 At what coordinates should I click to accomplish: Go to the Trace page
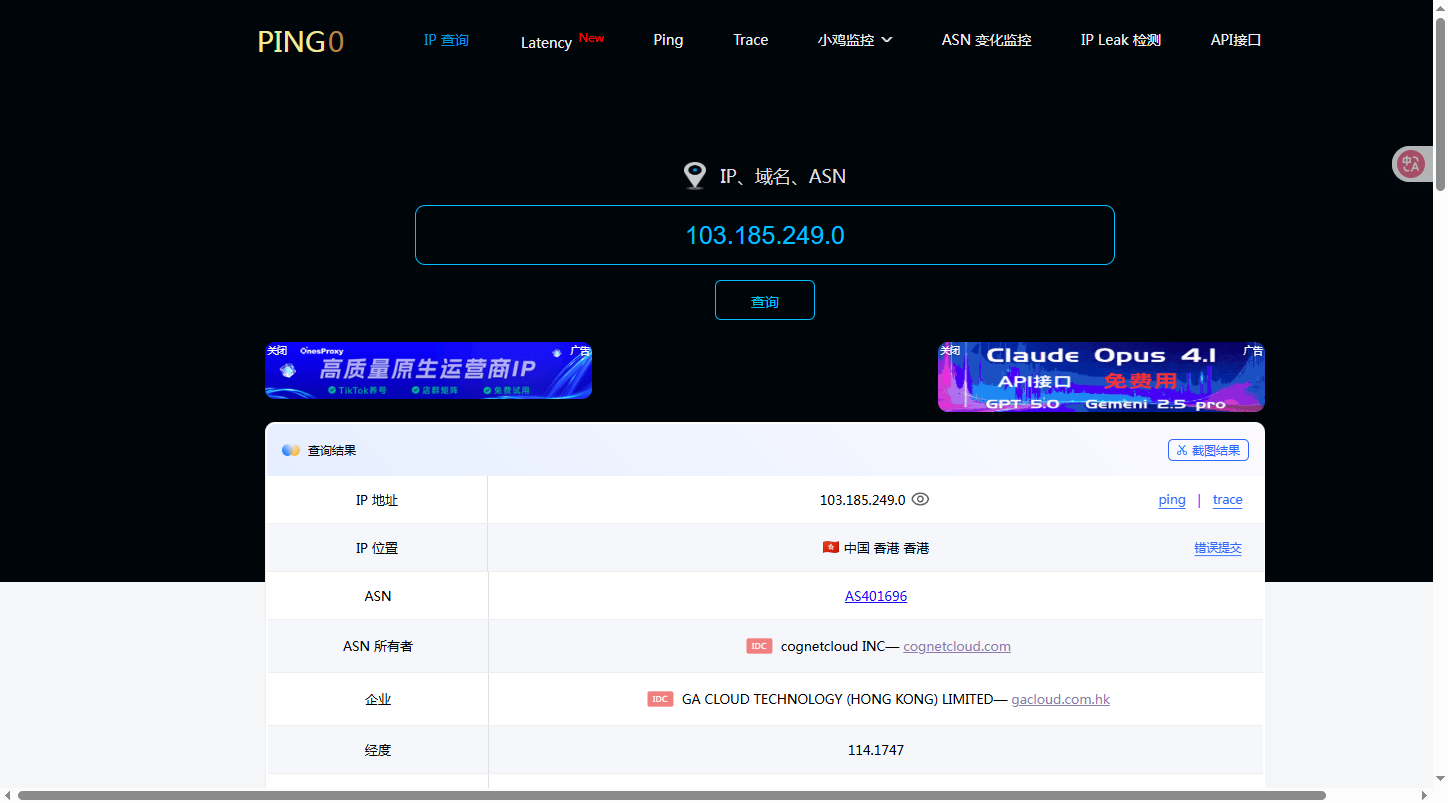[x=750, y=40]
